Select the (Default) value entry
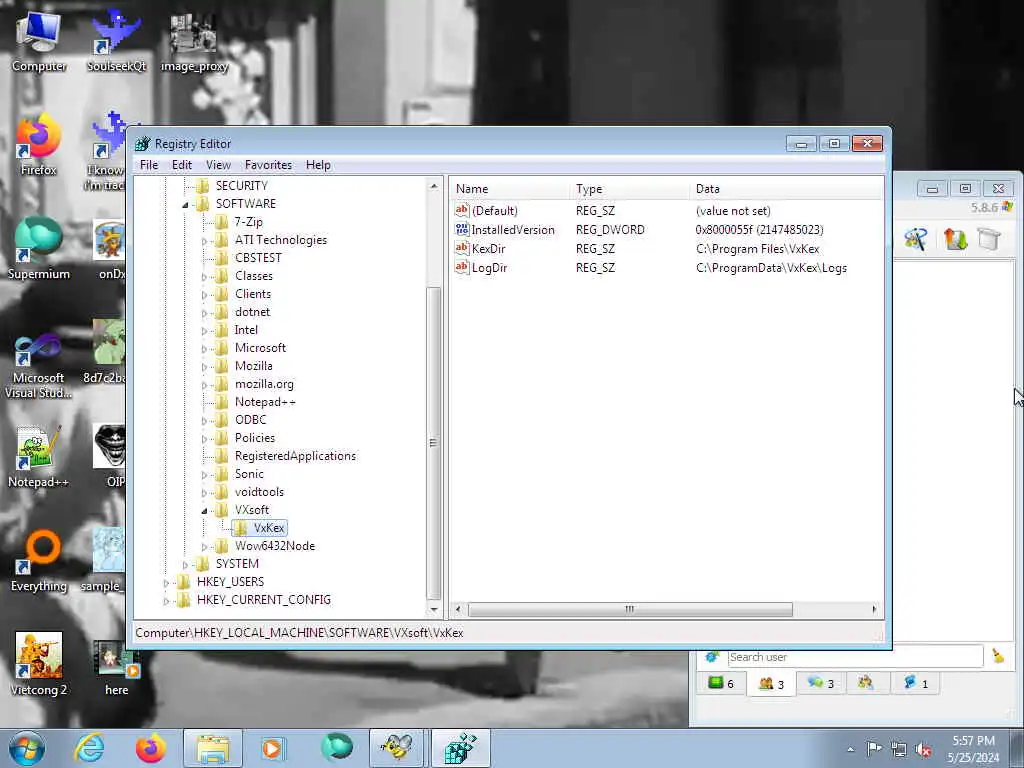This screenshot has height=768, width=1024. tap(494, 211)
